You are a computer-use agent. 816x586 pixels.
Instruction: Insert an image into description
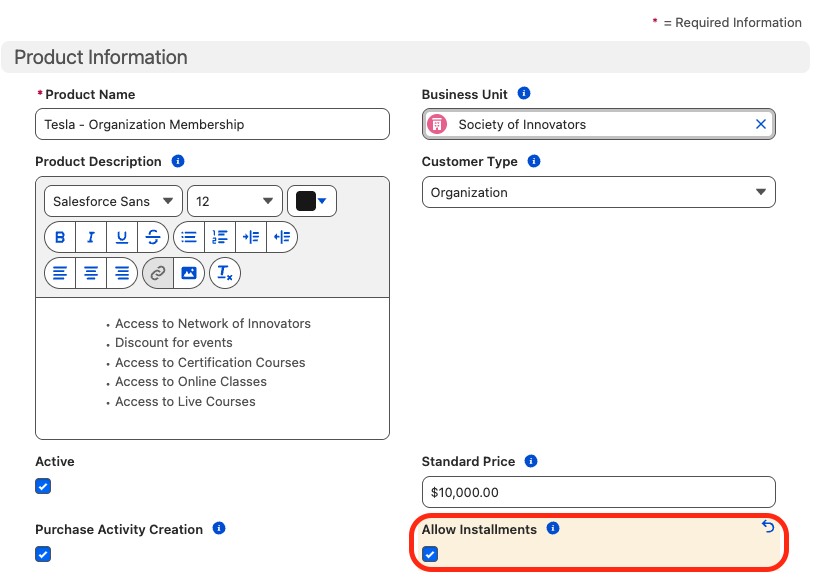pos(189,273)
